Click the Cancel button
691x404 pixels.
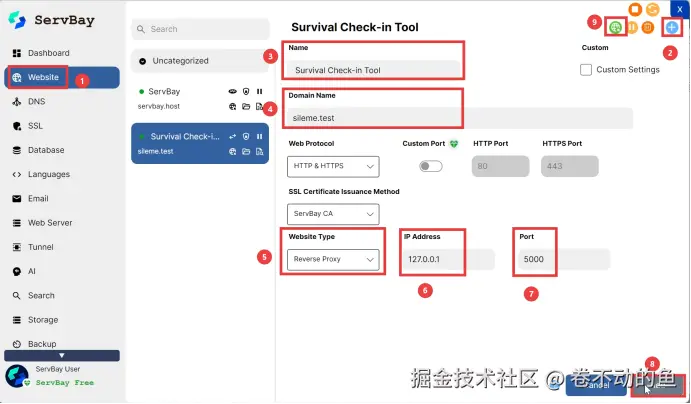596,385
